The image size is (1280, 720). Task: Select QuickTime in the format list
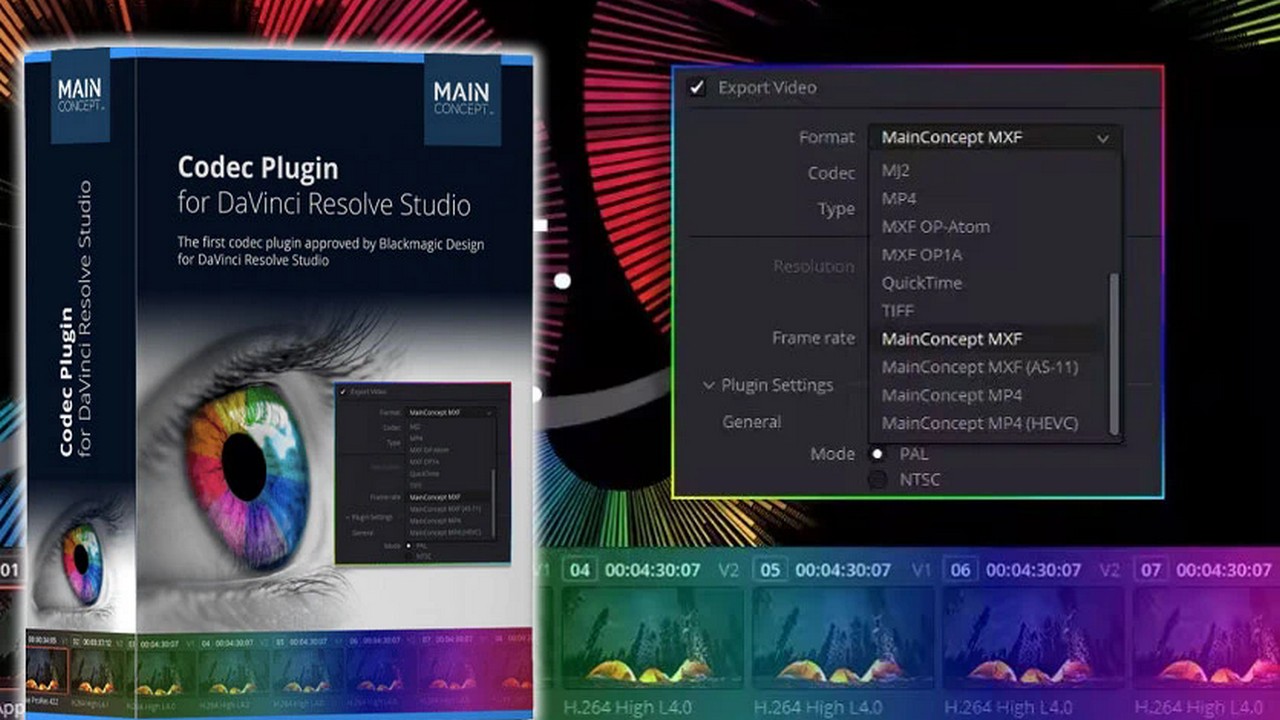[x=921, y=283]
